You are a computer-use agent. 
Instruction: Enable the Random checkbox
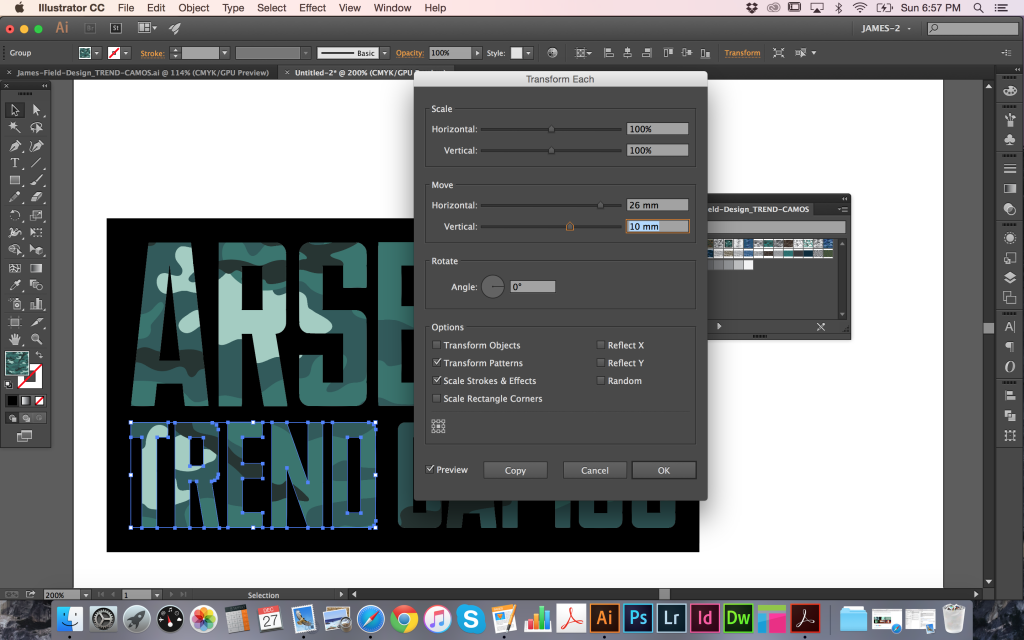601,380
